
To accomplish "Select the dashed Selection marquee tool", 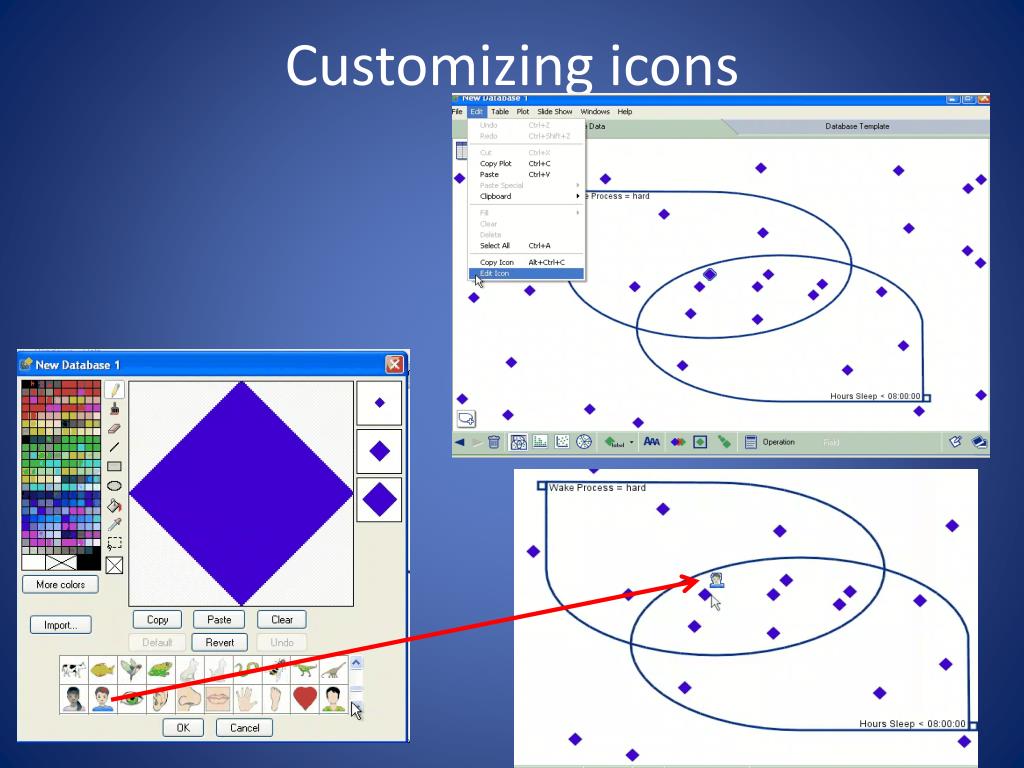I will (x=114, y=543).
